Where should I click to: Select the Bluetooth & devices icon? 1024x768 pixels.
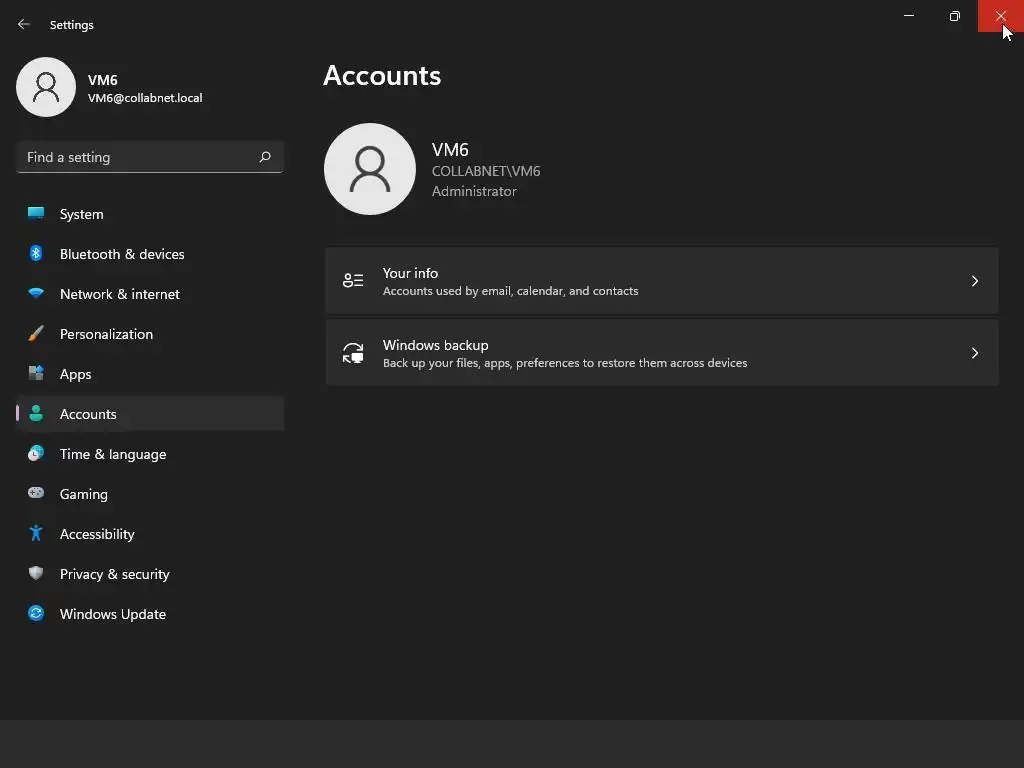[x=36, y=253]
